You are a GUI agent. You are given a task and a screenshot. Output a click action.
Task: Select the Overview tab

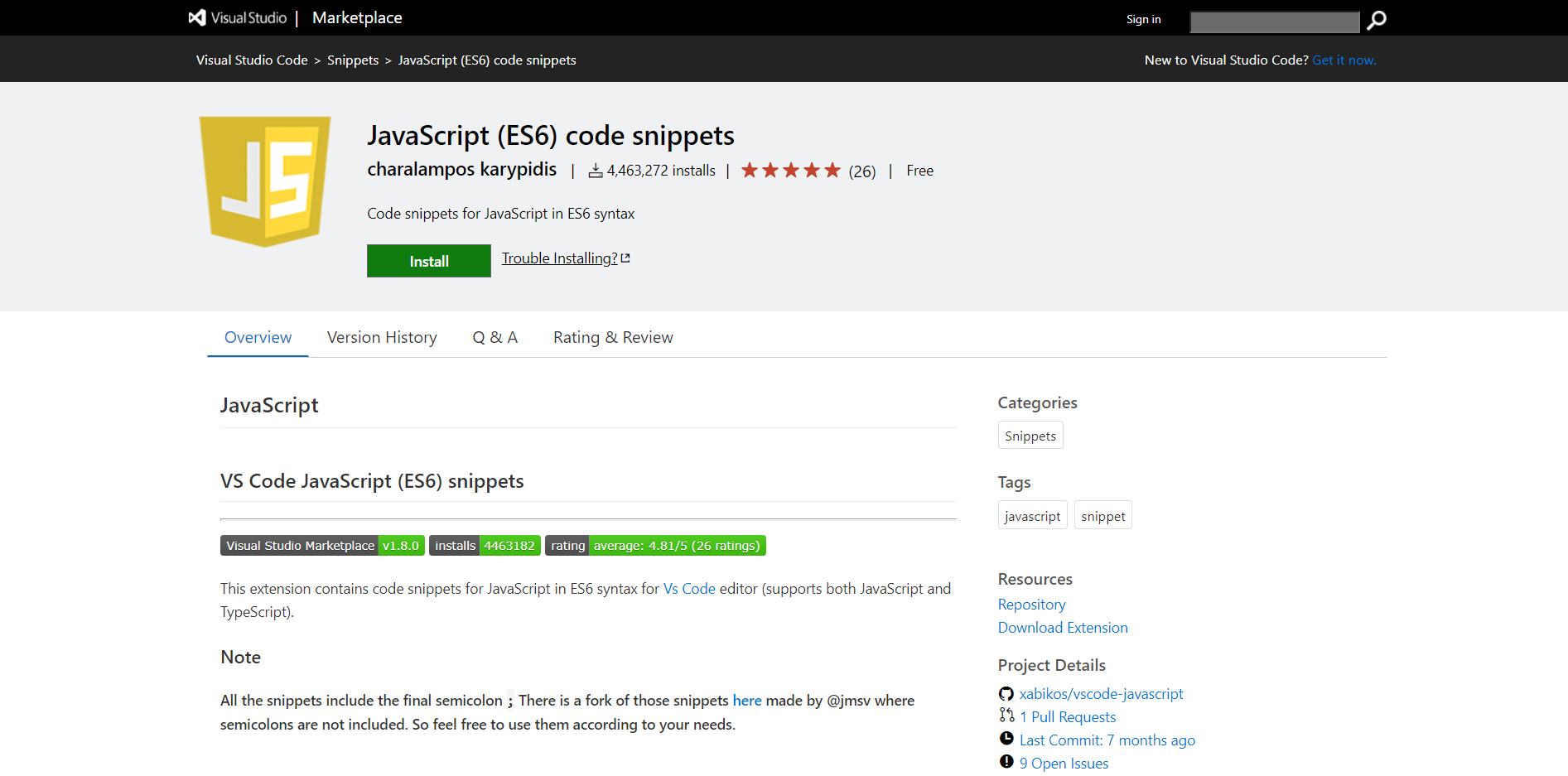click(x=258, y=337)
